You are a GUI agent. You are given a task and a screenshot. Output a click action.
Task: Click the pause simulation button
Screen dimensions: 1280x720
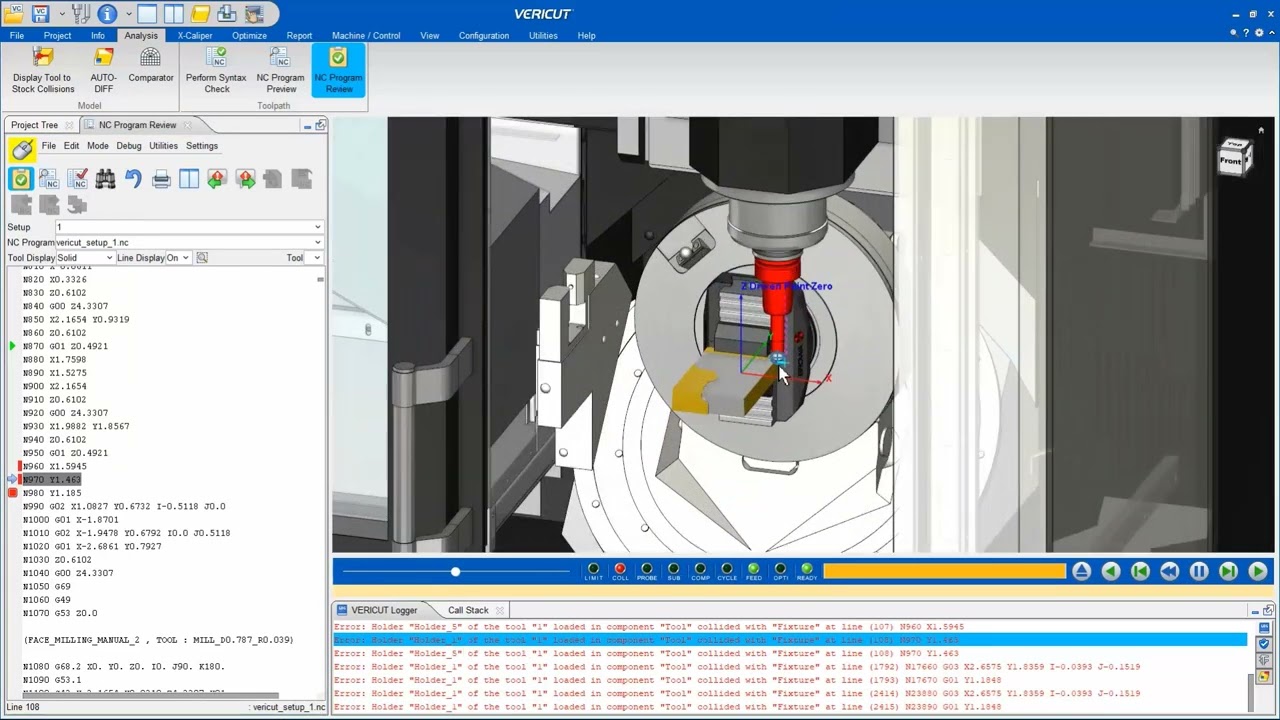coord(1199,571)
